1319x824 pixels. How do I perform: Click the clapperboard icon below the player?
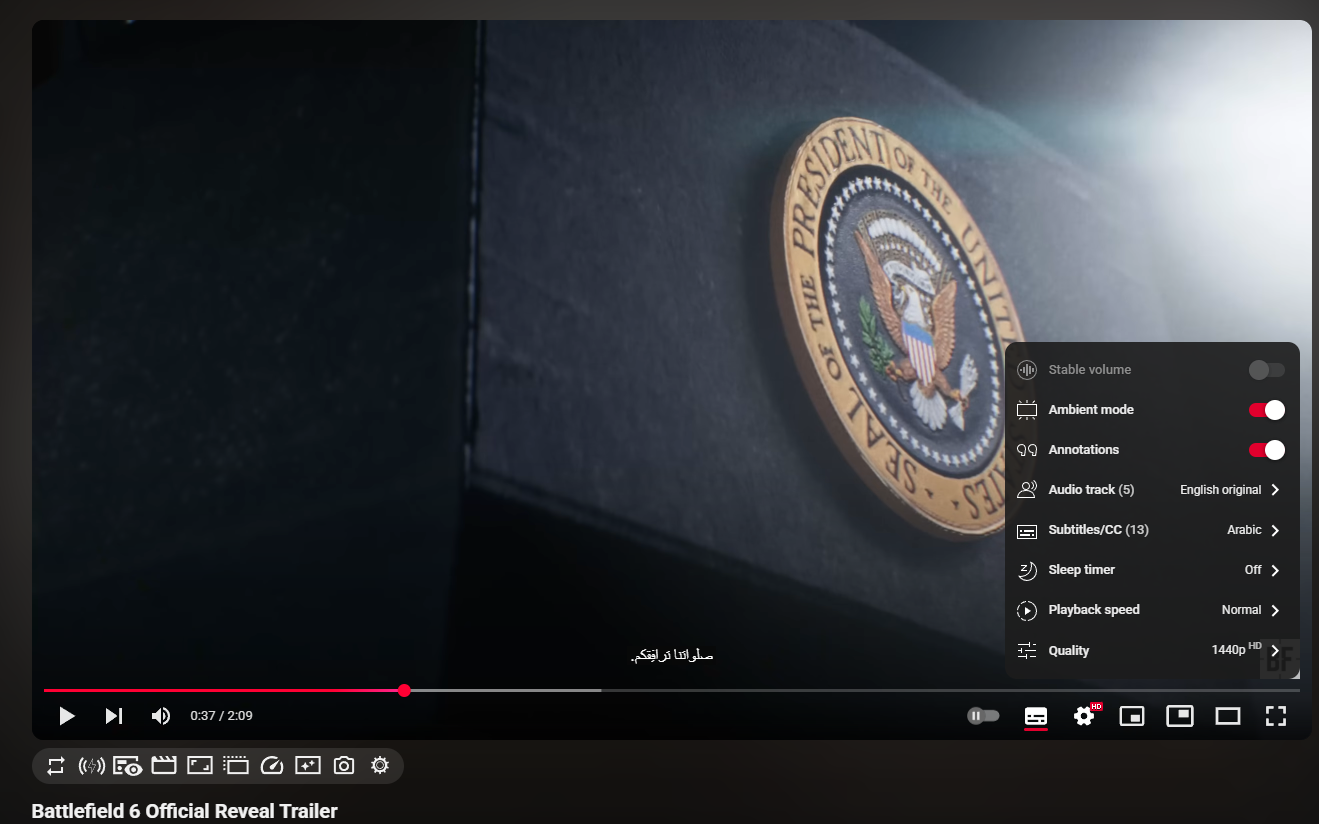164,766
